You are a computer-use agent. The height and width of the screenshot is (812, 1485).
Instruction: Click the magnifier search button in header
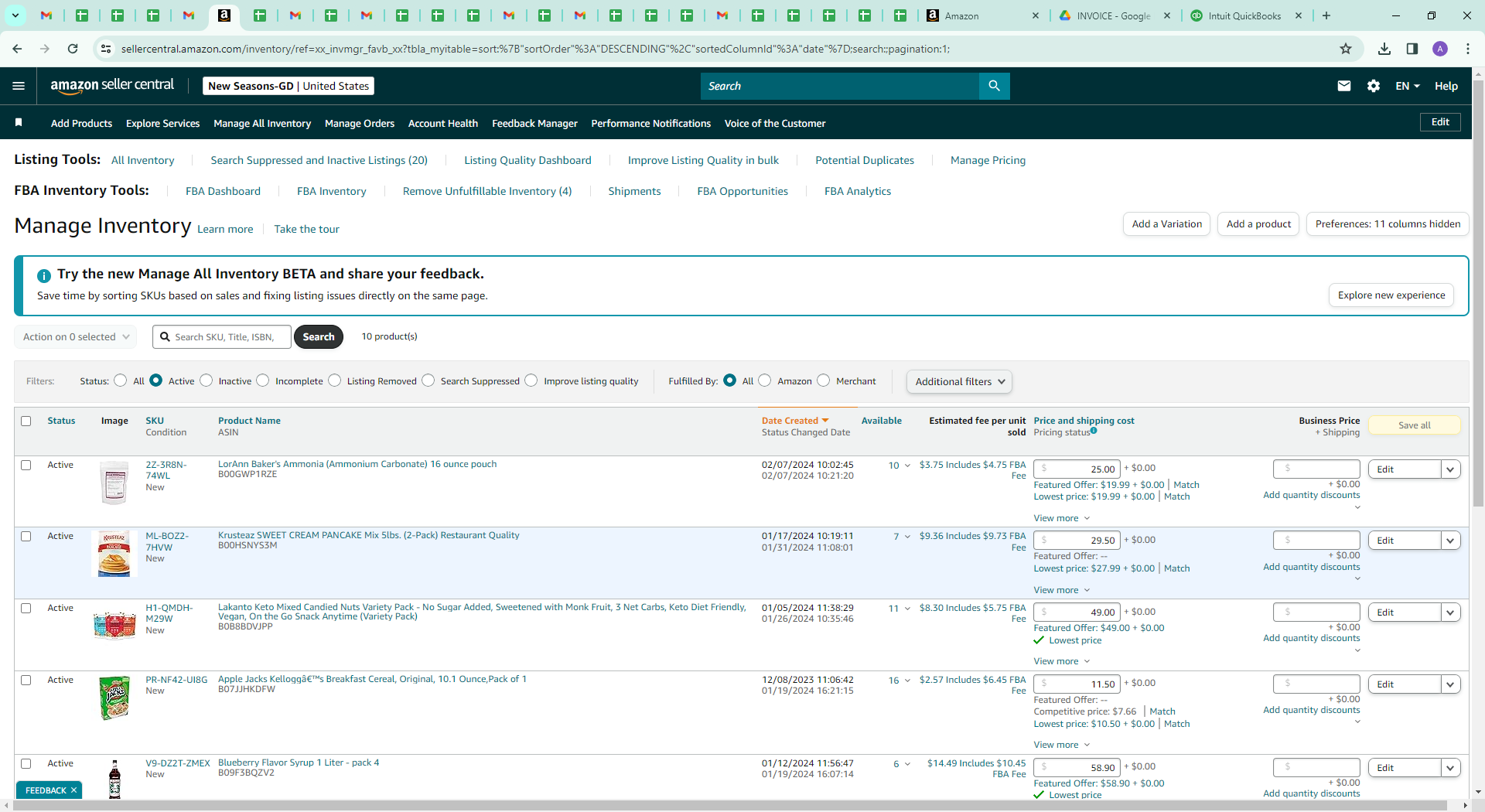[x=994, y=86]
